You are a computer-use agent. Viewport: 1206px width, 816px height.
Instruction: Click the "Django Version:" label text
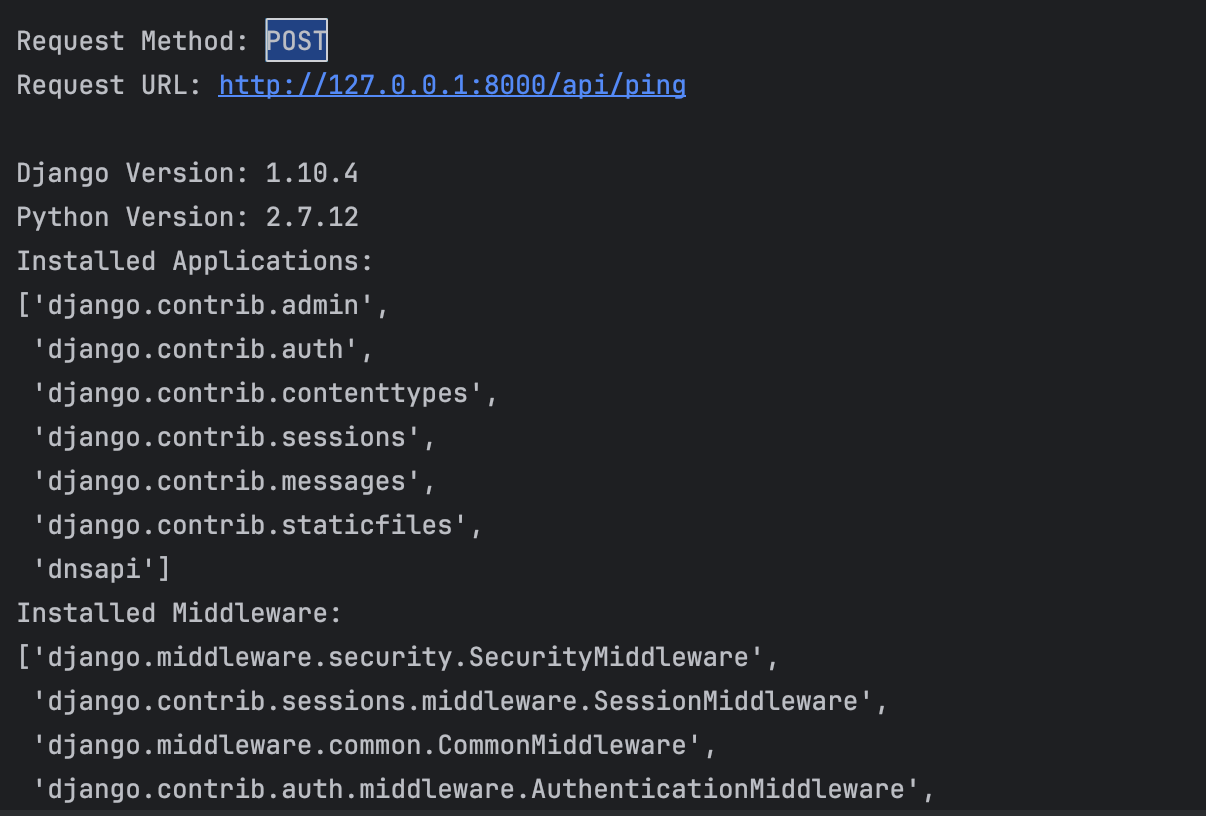pyautogui.click(x=132, y=173)
